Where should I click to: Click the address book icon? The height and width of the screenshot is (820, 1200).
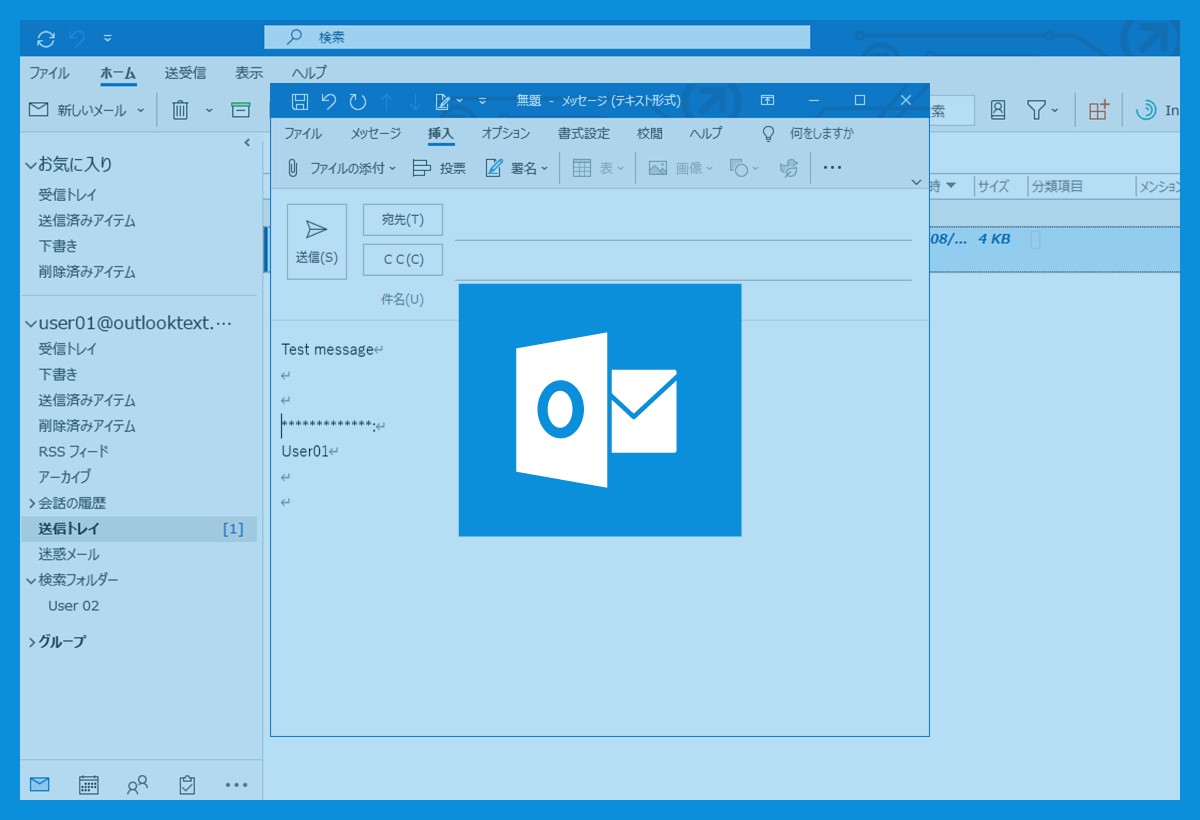pos(997,110)
